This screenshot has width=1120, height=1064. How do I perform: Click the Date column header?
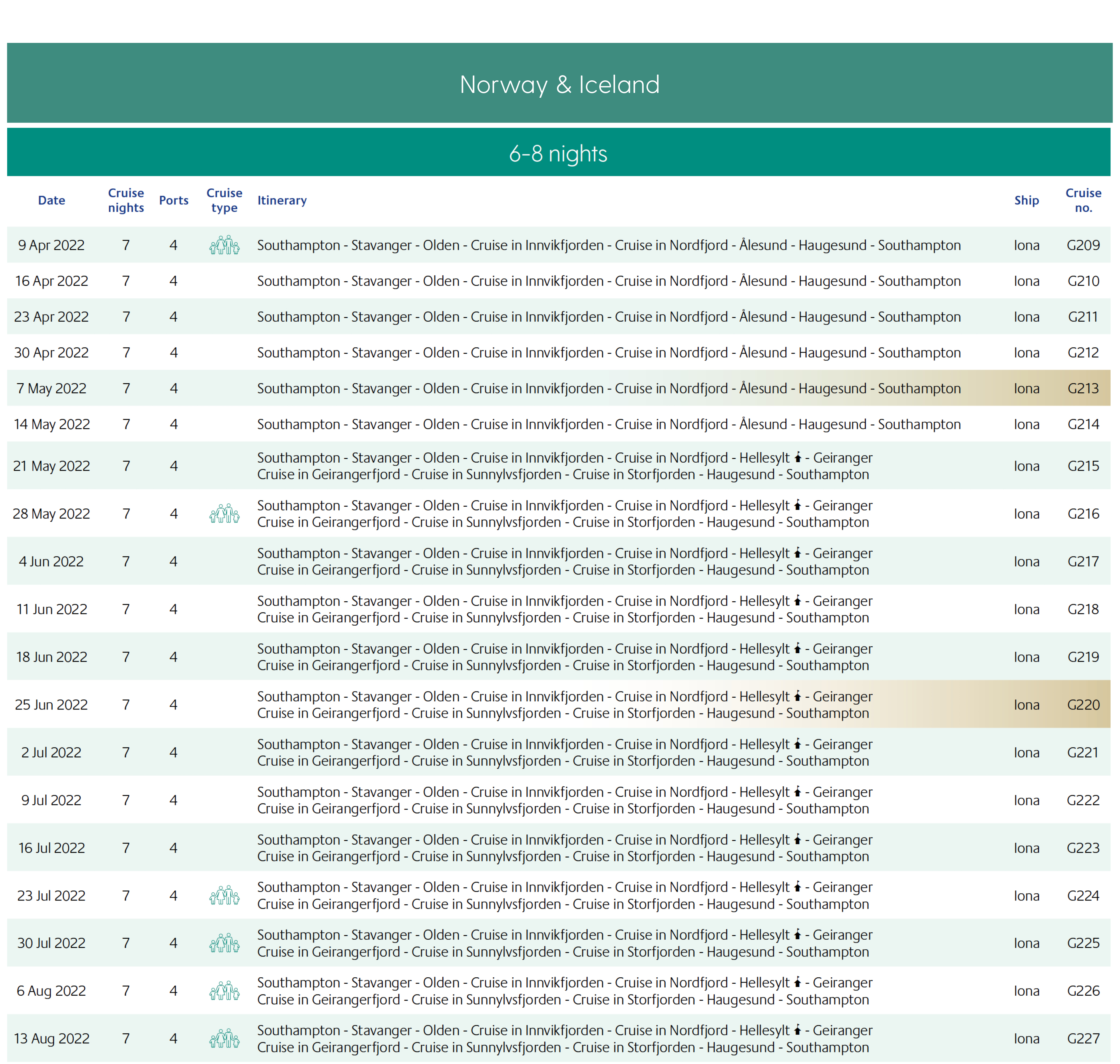[x=51, y=200]
